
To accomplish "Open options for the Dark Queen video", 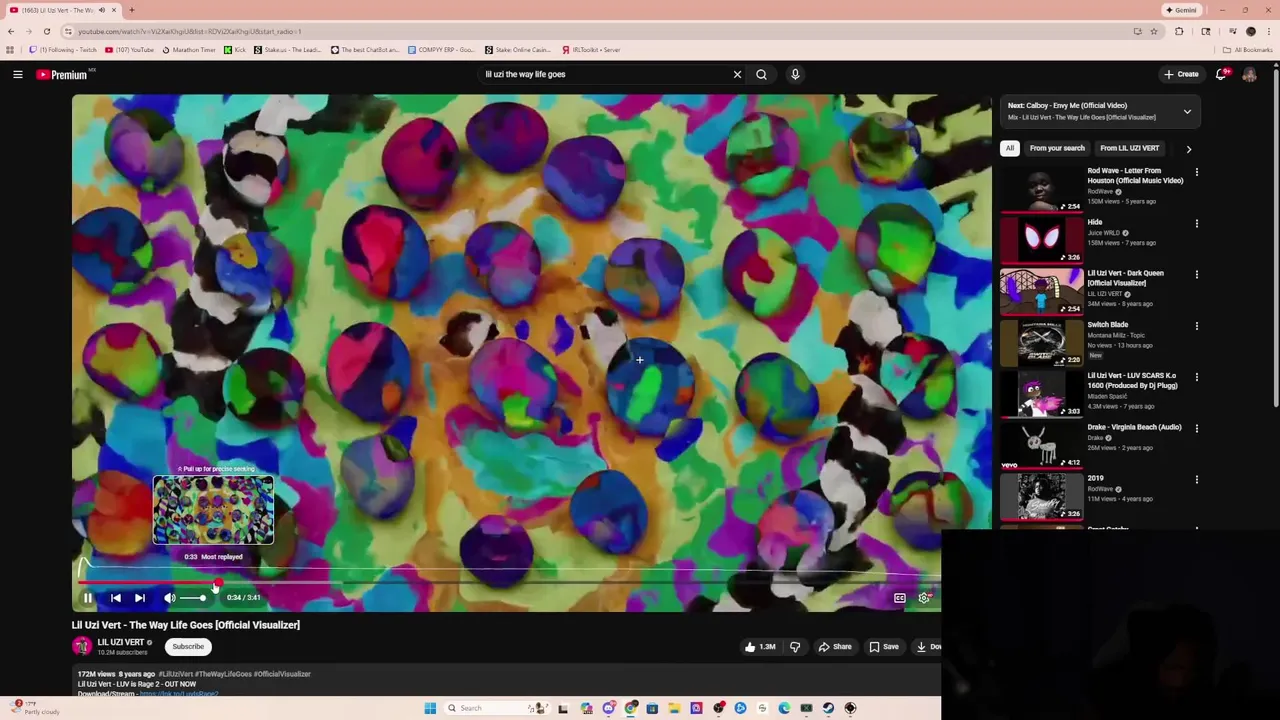I will coord(1196,274).
